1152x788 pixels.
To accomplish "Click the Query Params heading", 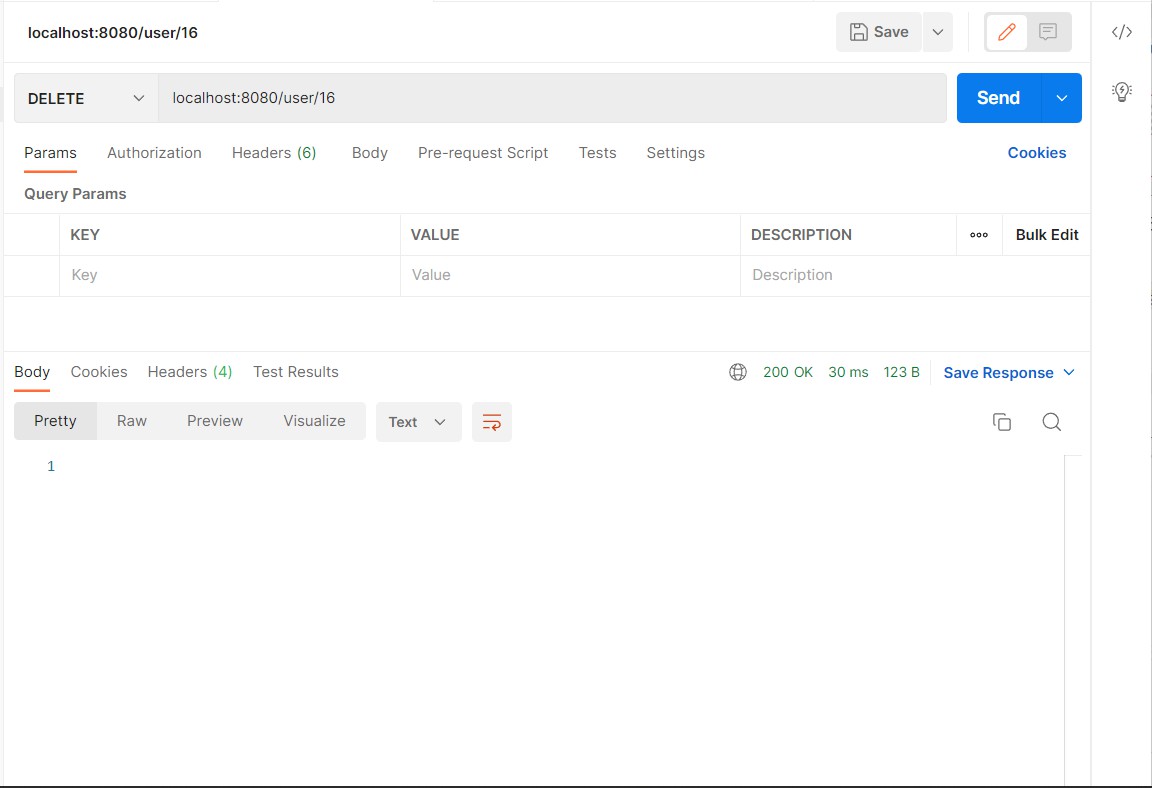I will 75,194.
